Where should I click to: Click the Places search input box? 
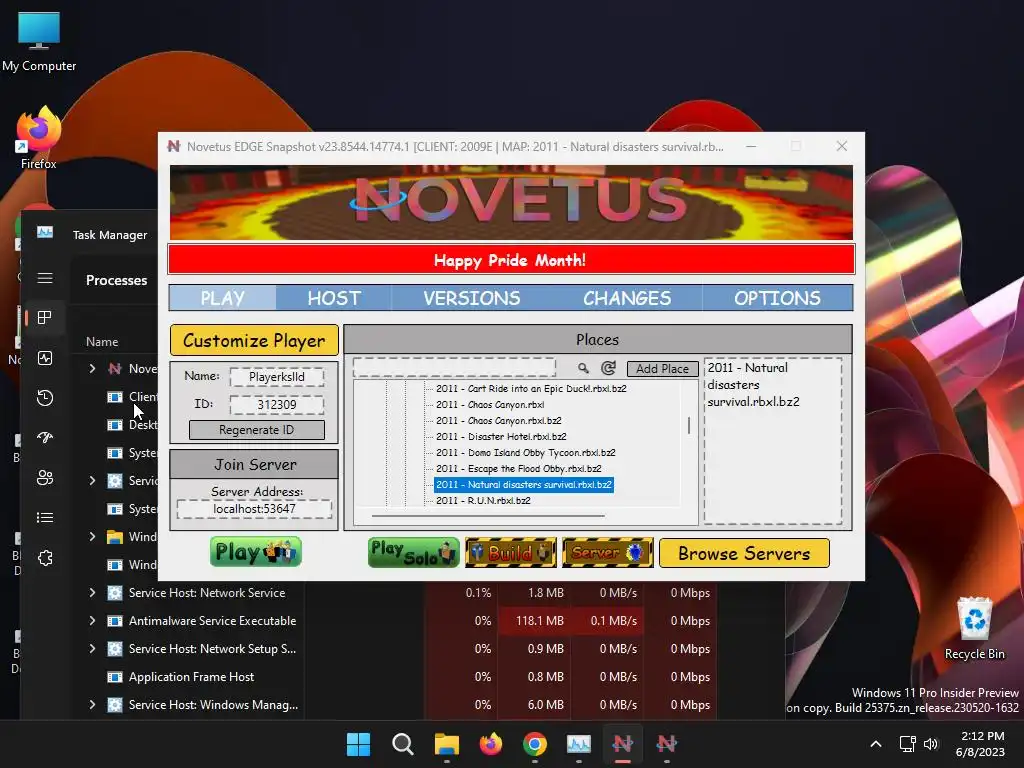(455, 368)
